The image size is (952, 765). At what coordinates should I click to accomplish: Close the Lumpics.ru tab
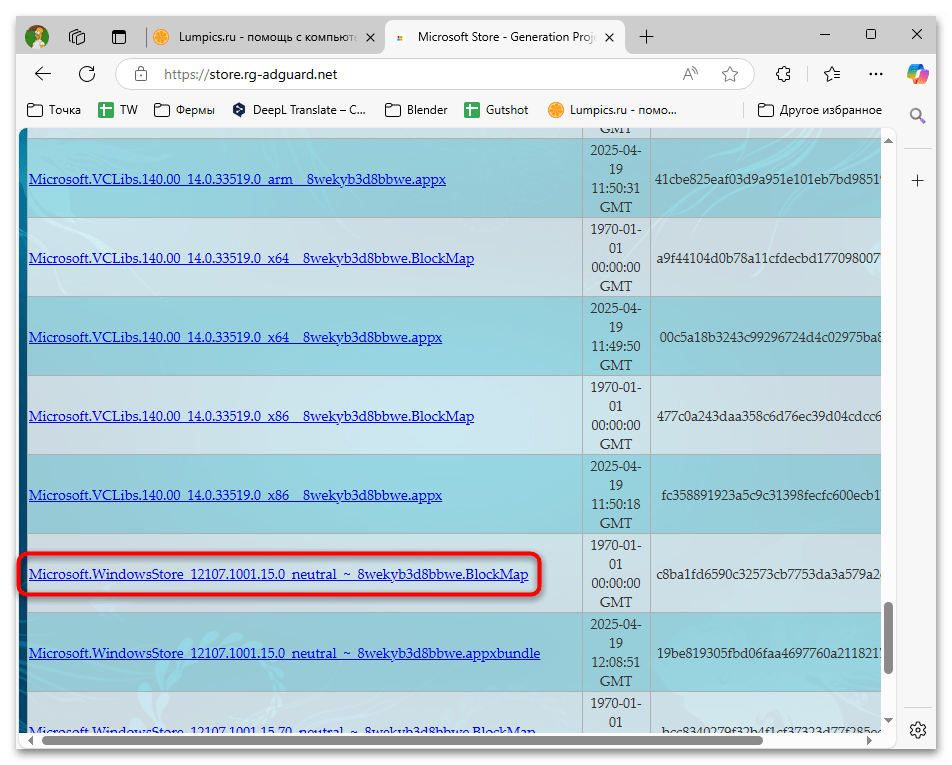pos(370,38)
